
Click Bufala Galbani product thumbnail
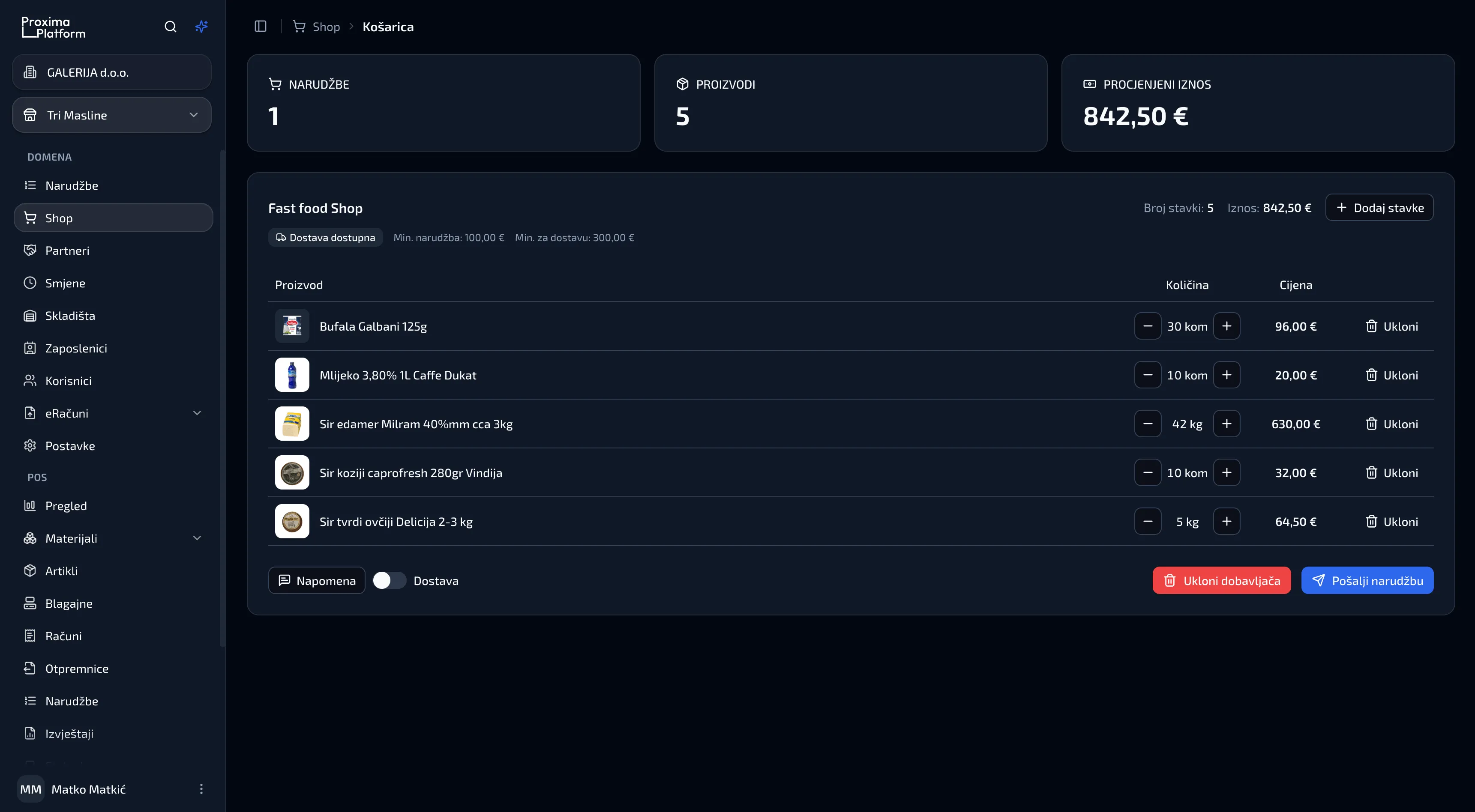292,326
